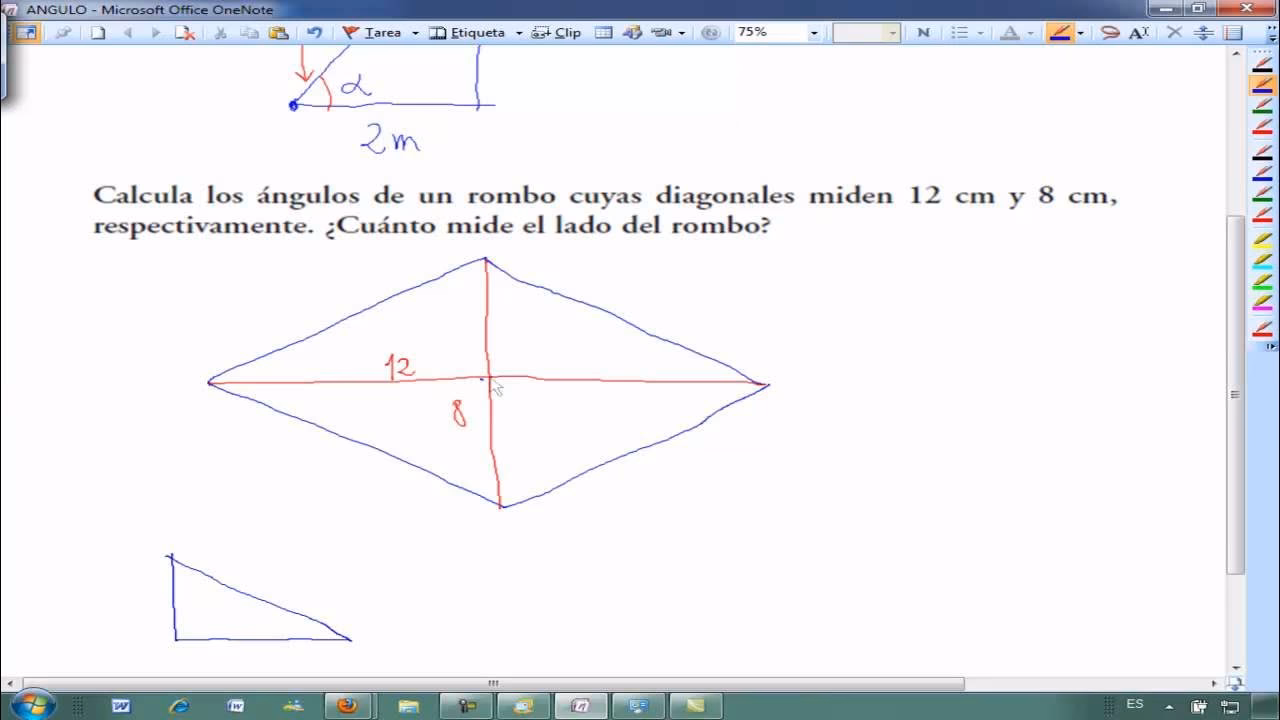Toggle the navigation back arrow
This screenshot has width=1280, height=720.
pos(127,32)
